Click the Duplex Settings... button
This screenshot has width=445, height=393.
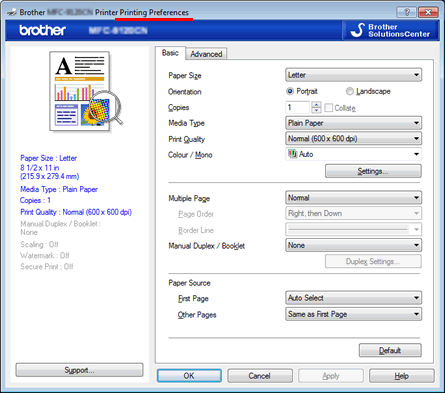tap(373, 261)
